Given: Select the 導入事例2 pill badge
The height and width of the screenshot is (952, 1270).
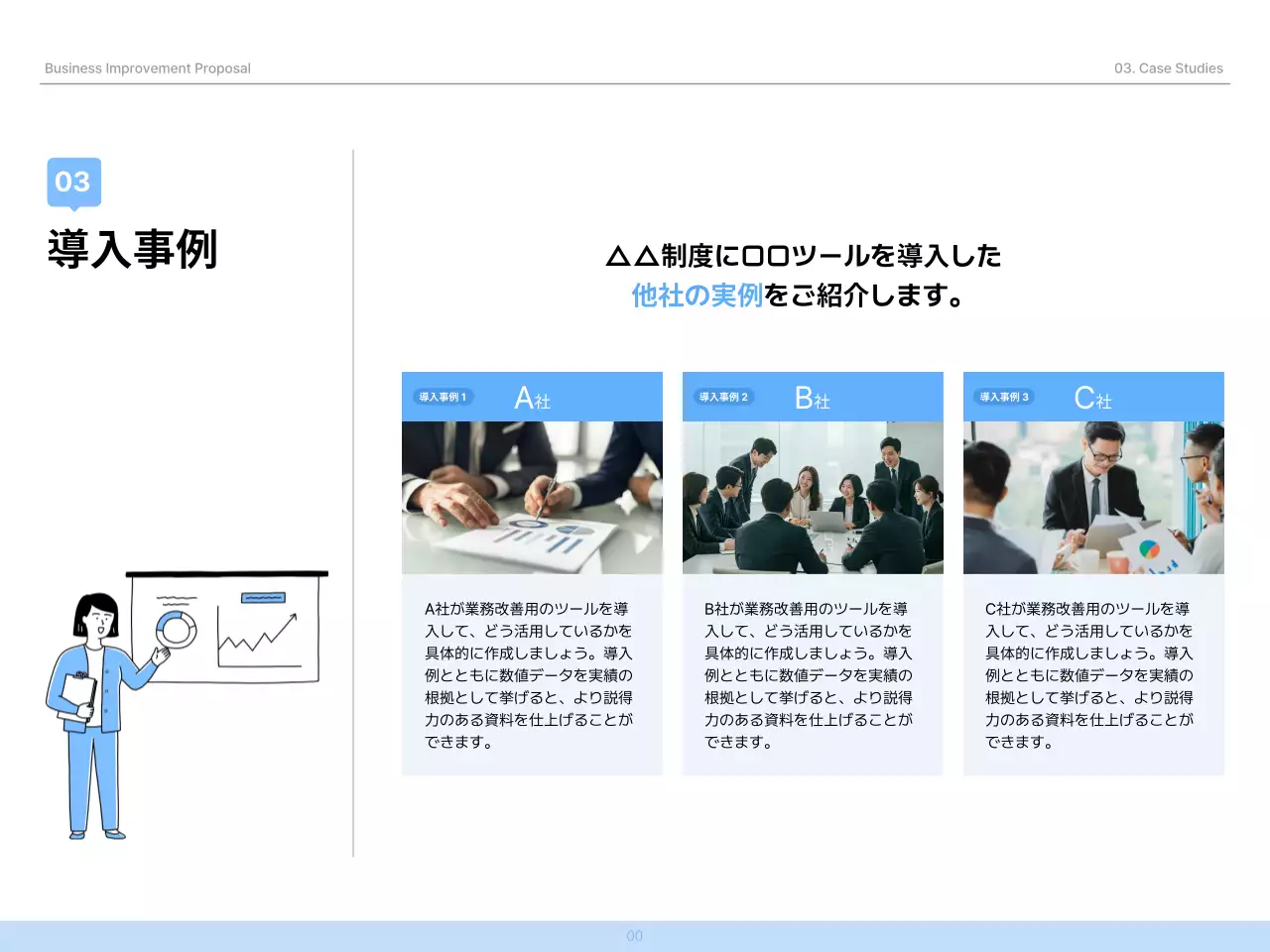Looking at the screenshot, I should click(723, 396).
